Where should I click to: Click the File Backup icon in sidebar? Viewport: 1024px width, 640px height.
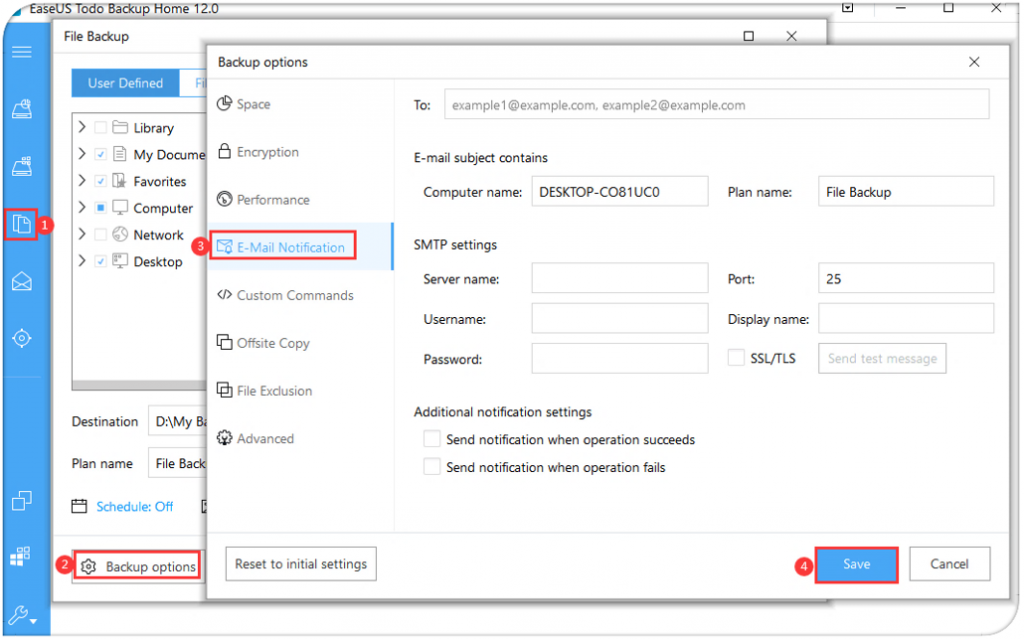point(22,225)
